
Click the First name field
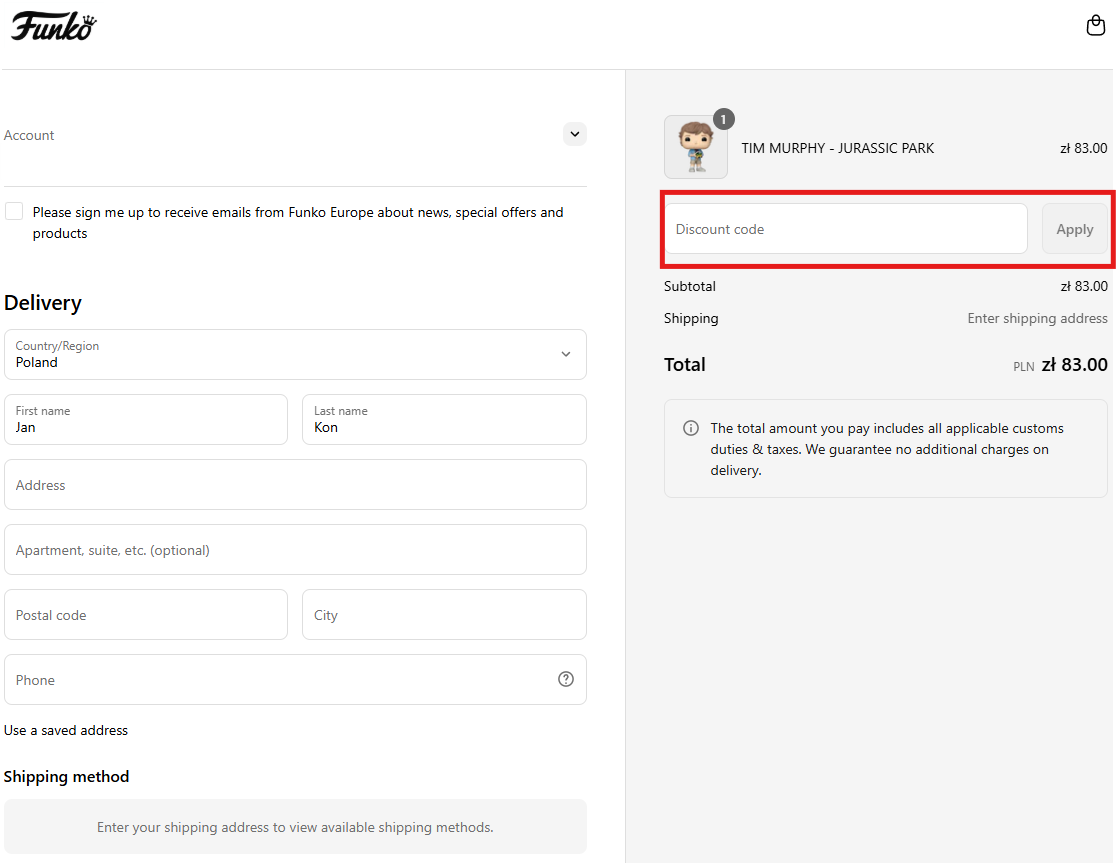point(146,420)
